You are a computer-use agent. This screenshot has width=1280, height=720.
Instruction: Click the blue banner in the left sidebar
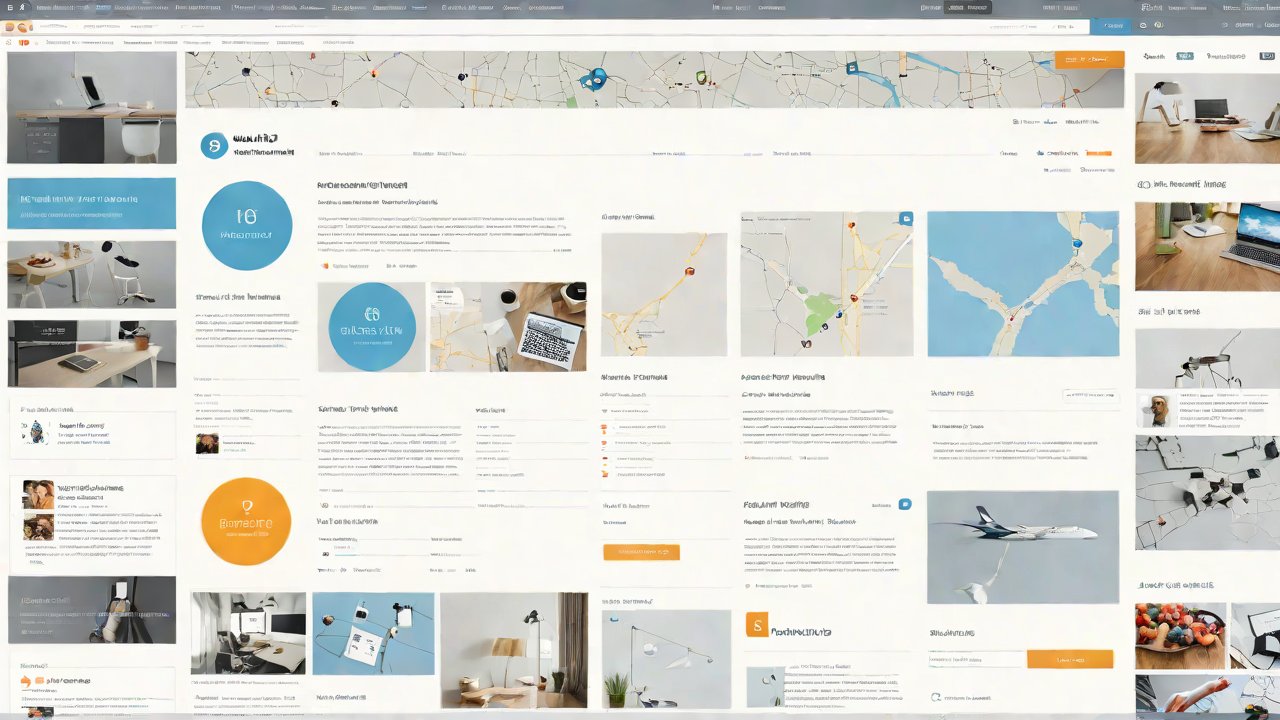coord(91,203)
